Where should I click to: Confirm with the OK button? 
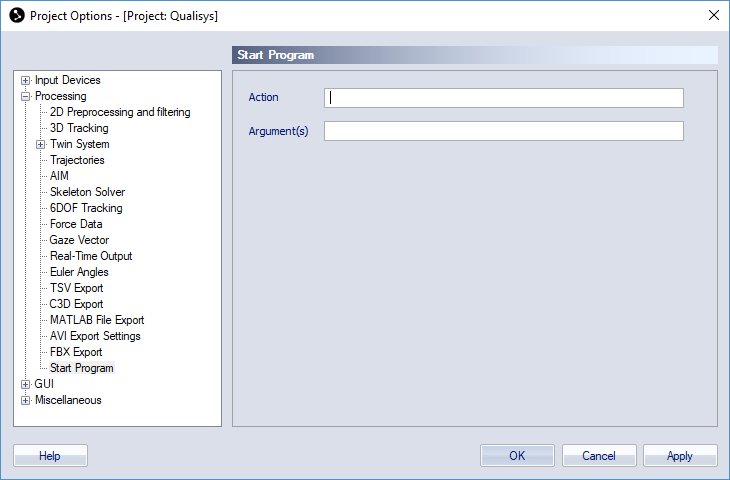[517, 455]
